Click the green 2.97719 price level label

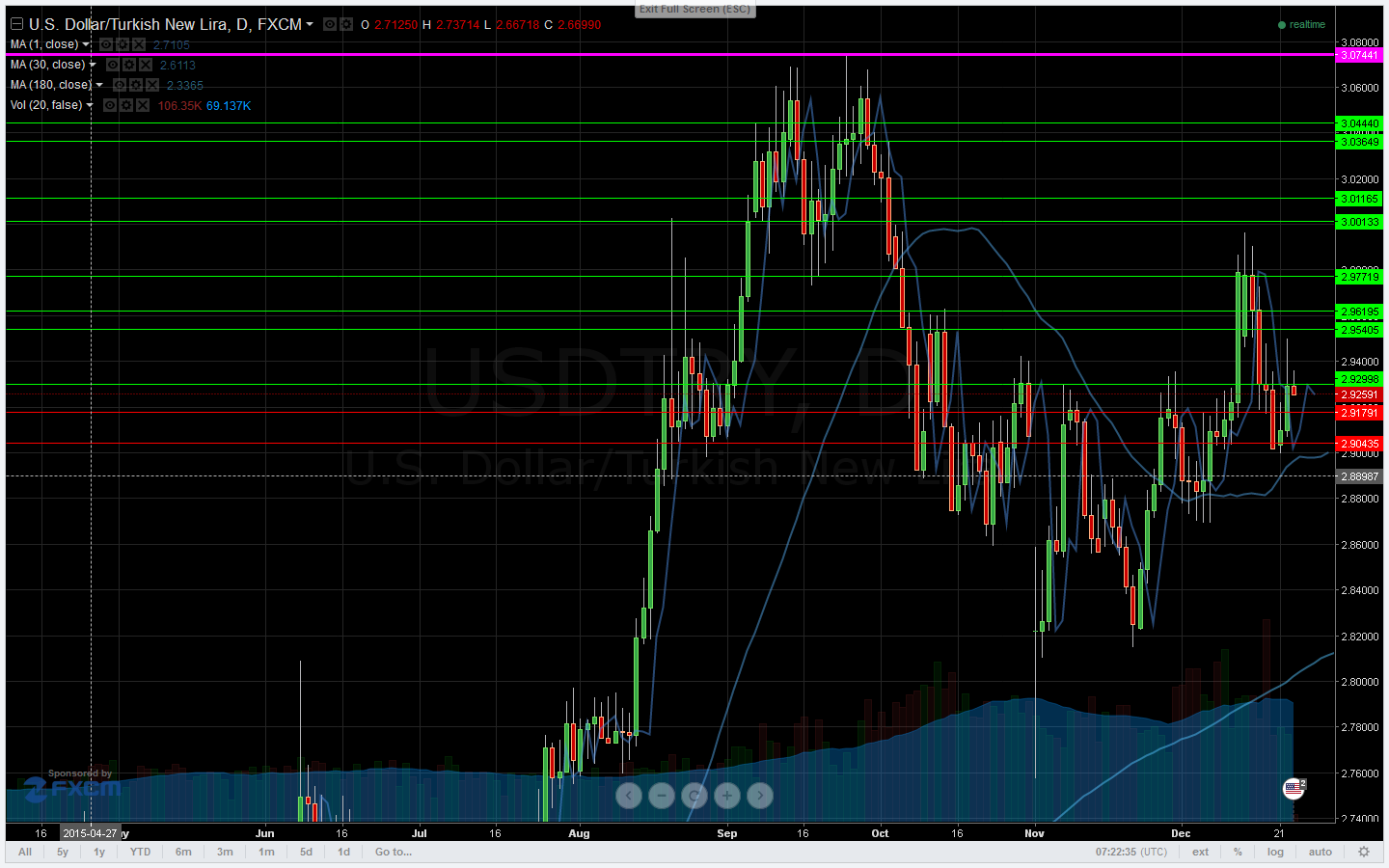1359,277
